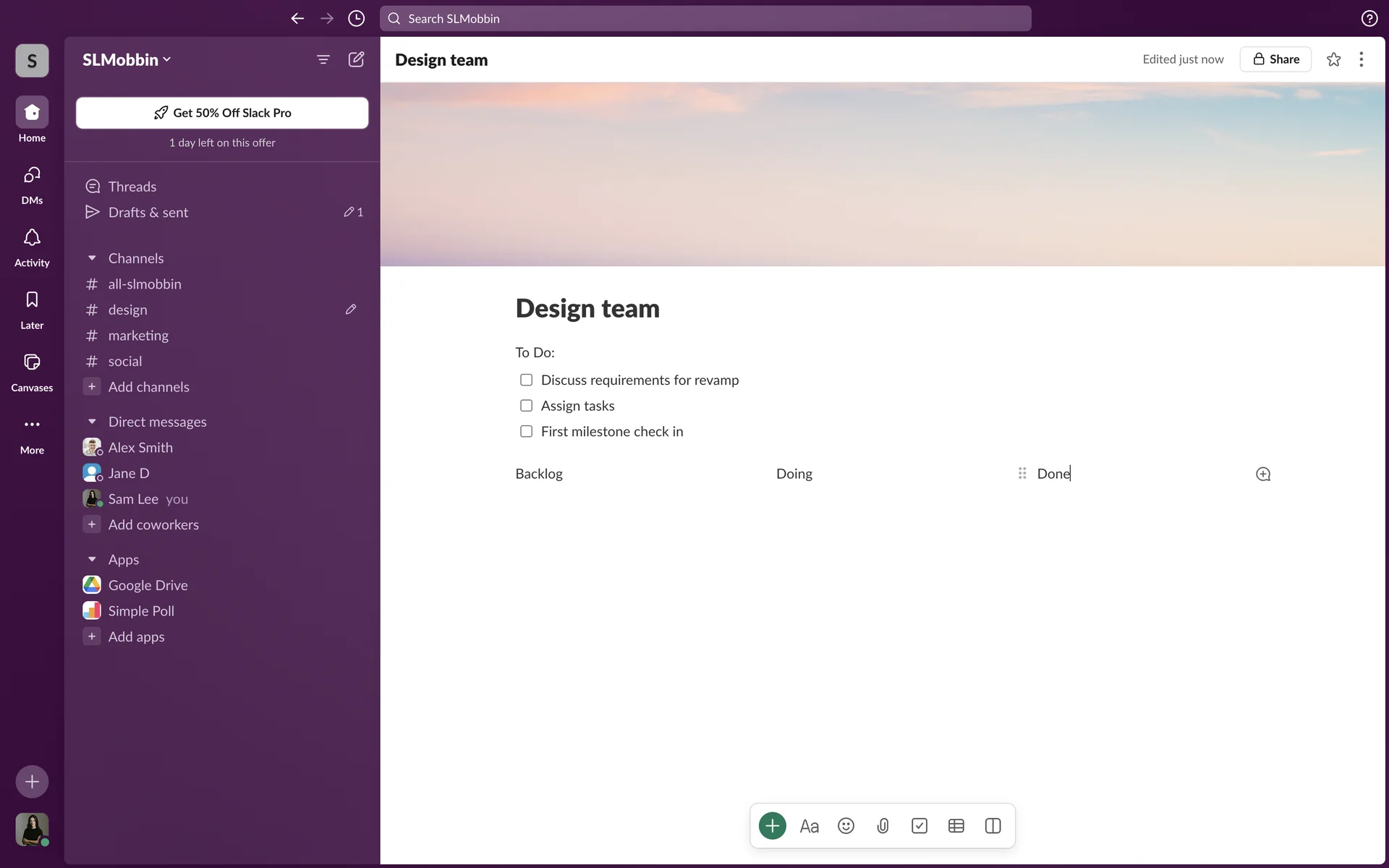1389x868 pixels.
Task: Click the green plus insert button
Action: (772, 825)
